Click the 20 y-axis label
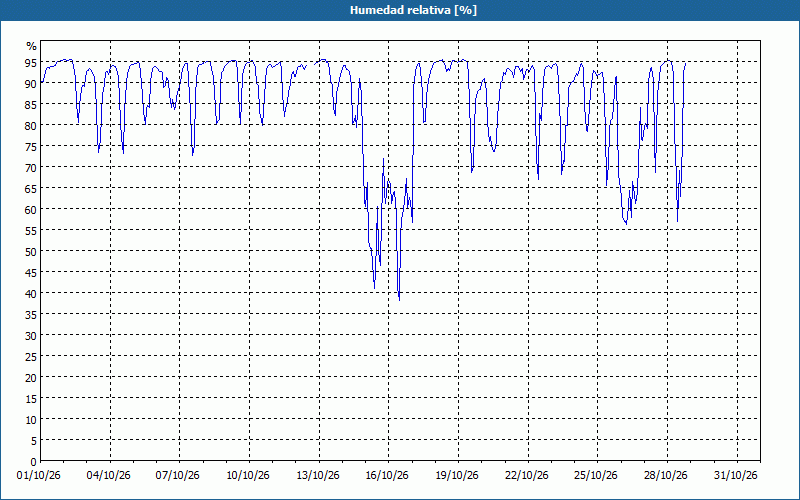Image resolution: width=800 pixels, height=500 pixels. click(x=31, y=378)
